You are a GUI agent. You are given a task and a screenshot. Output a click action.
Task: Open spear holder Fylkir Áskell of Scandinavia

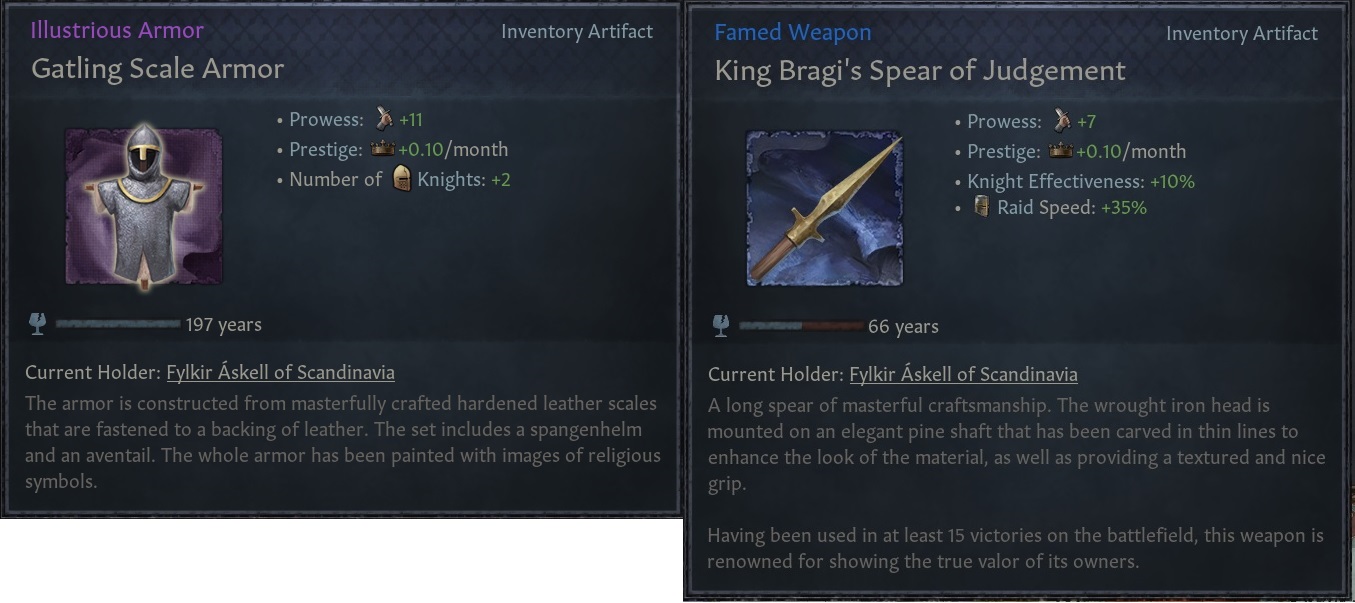(963, 375)
